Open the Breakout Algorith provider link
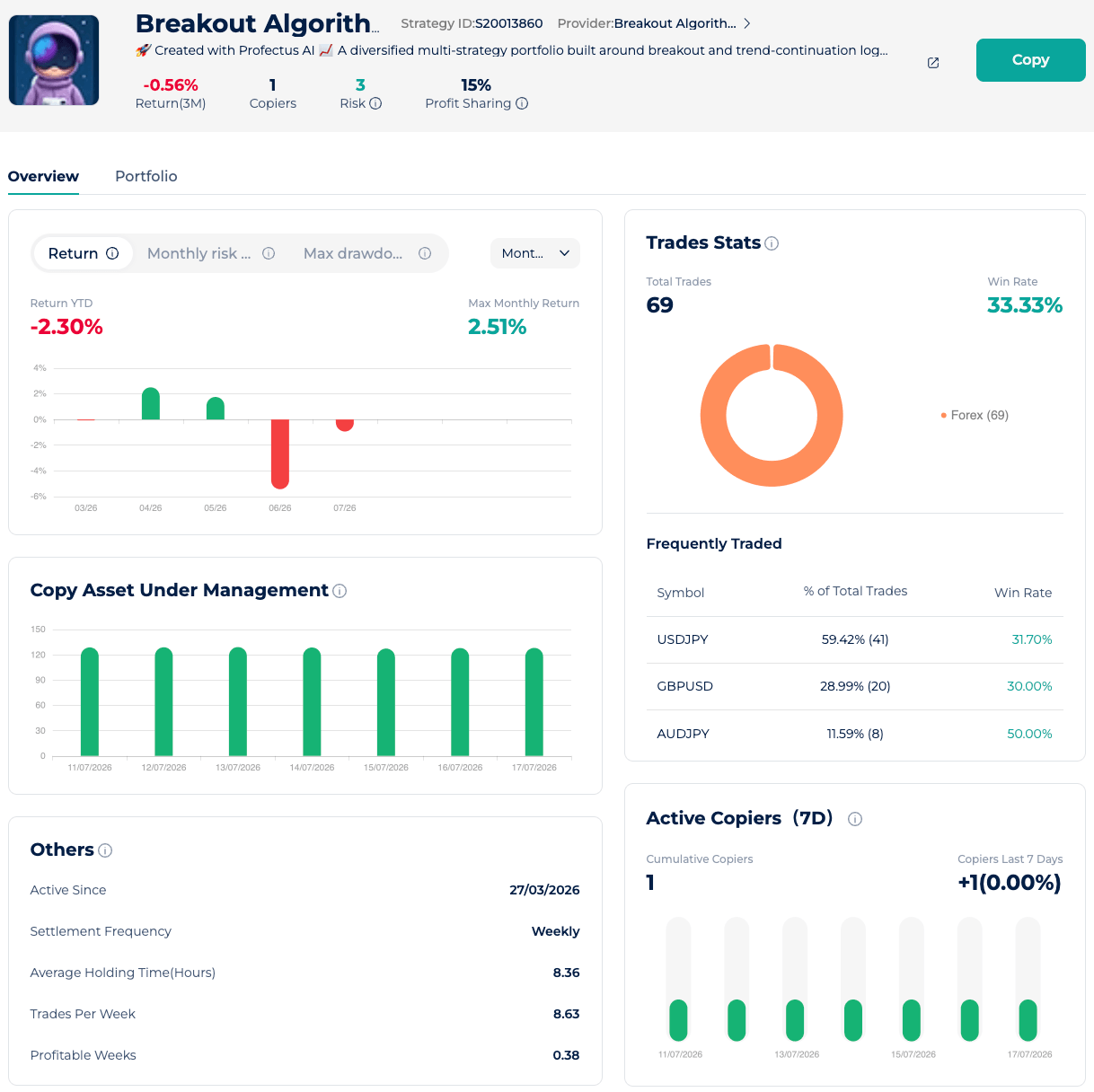1094x1092 pixels. 675,23
